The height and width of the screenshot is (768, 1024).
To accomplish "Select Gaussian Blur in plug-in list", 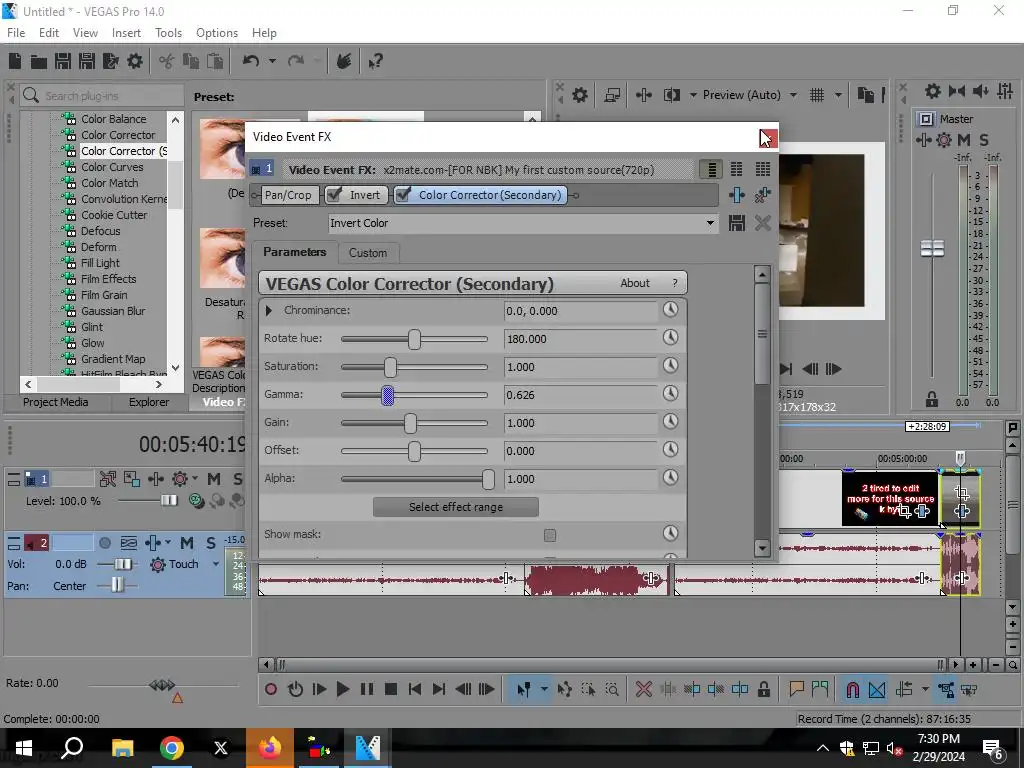I will tap(113, 311).
